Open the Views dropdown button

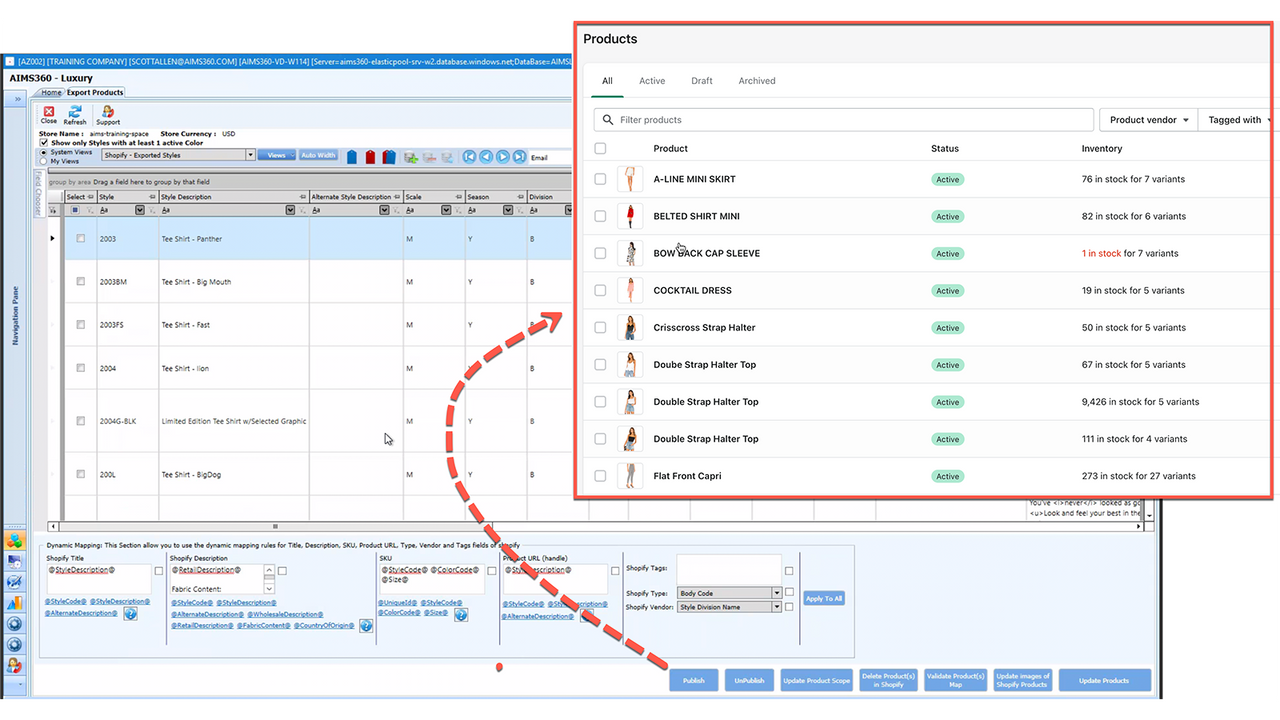(x=276, y=155)
